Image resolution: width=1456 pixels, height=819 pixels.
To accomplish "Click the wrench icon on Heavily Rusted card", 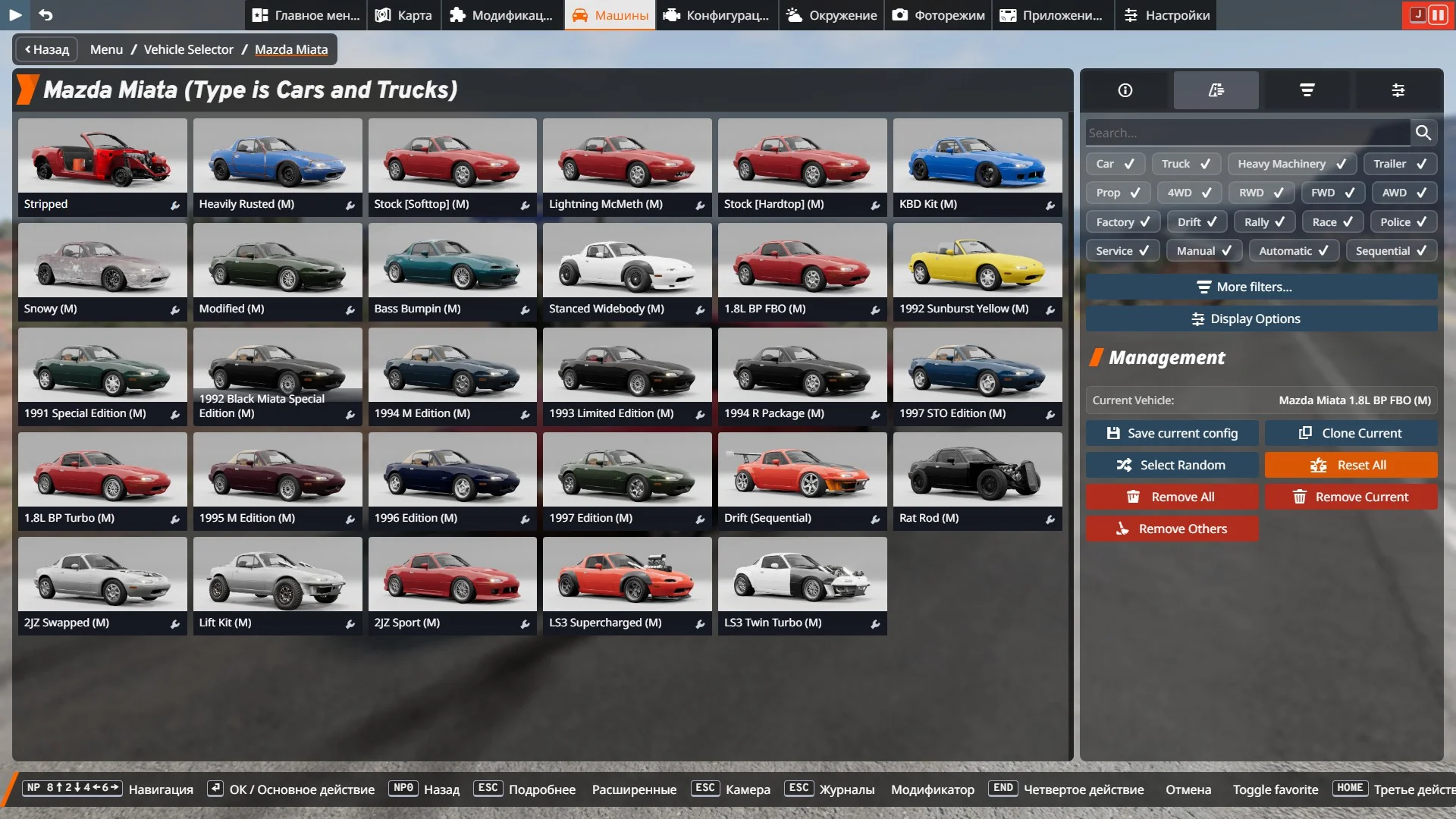I will click(x=350, y=205).
